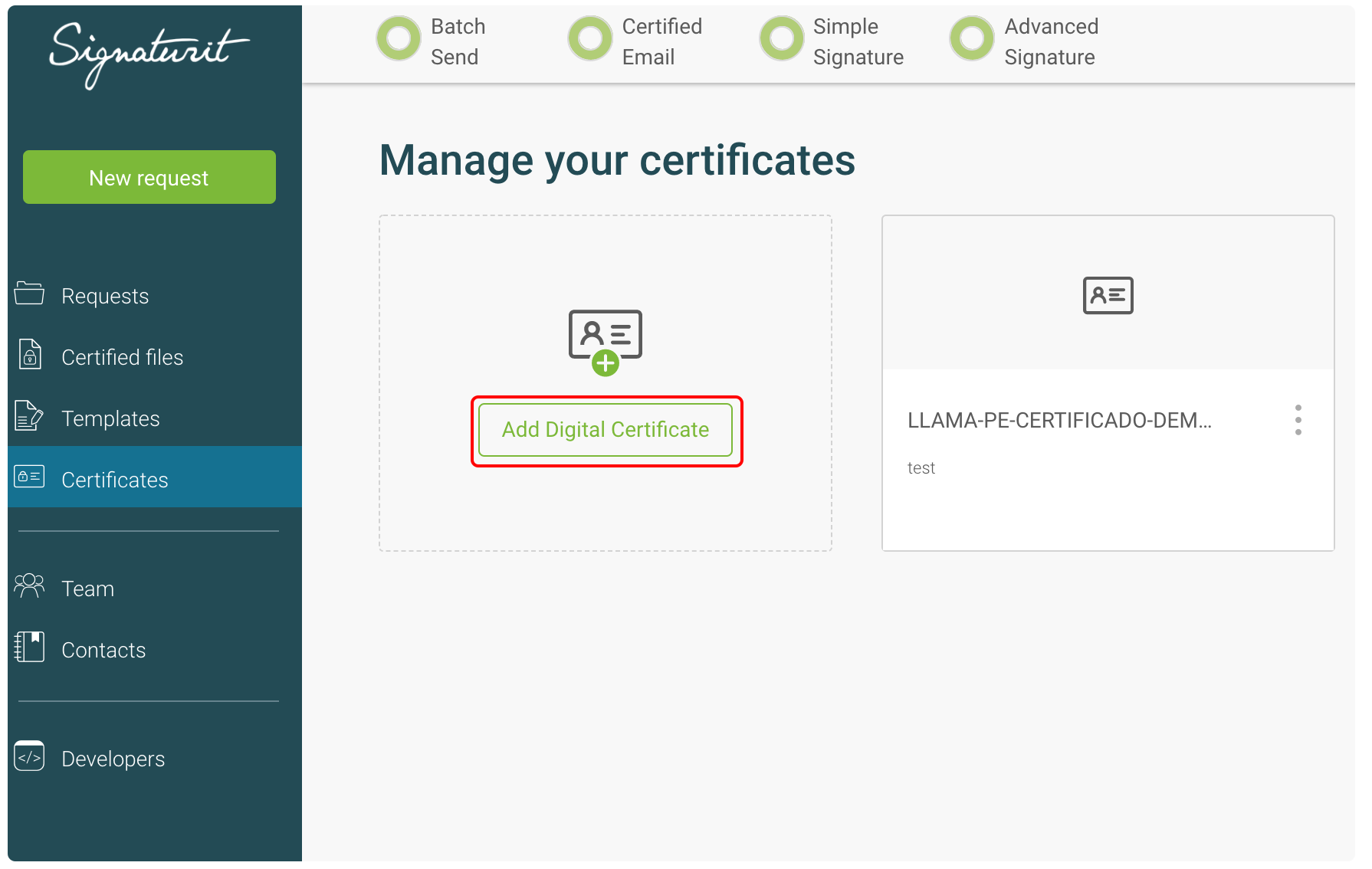Click the Developers code icon

29,756
